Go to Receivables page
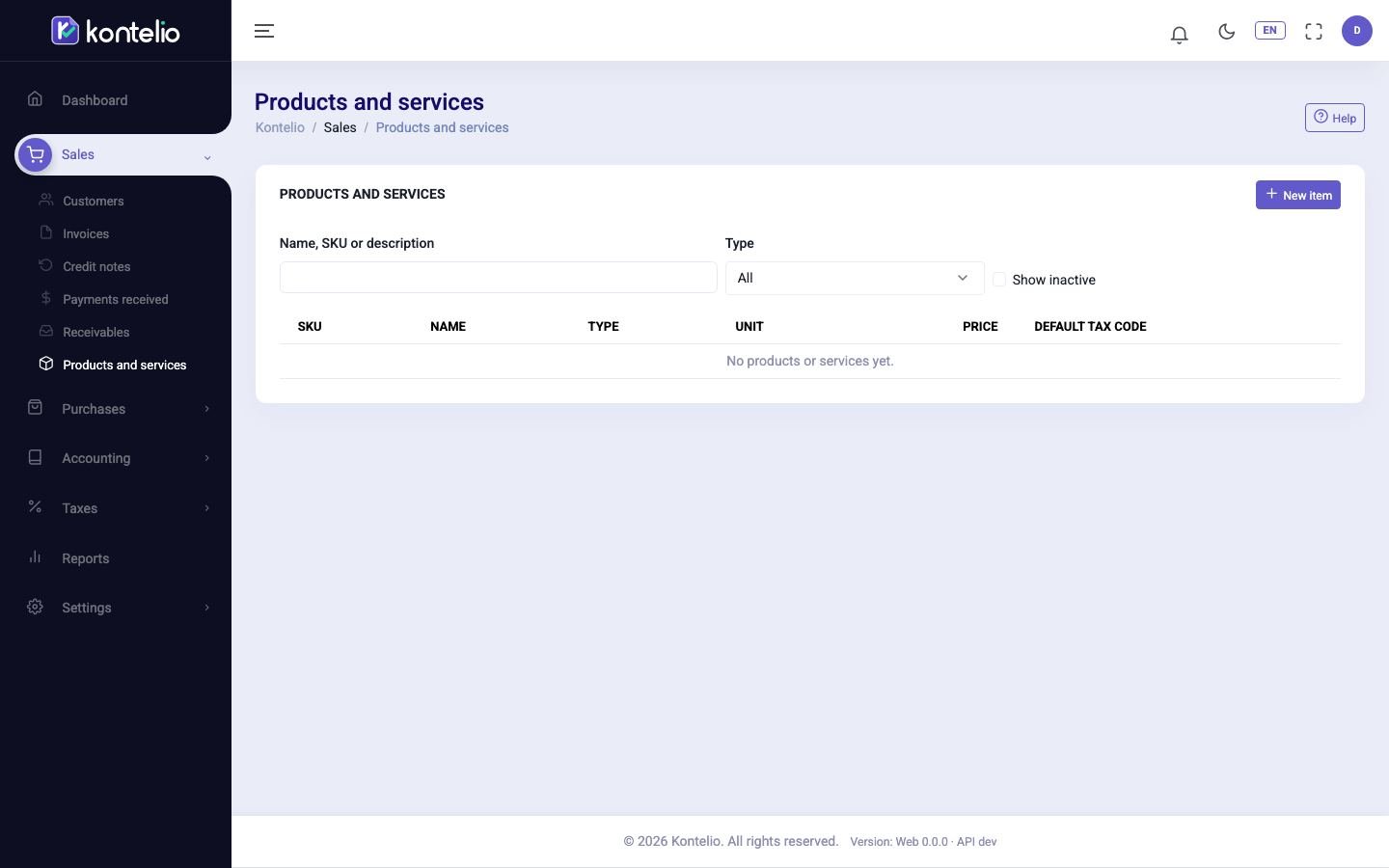This screenshot has height=868, width=1389. pyautogui.click(x=95, y=332)
